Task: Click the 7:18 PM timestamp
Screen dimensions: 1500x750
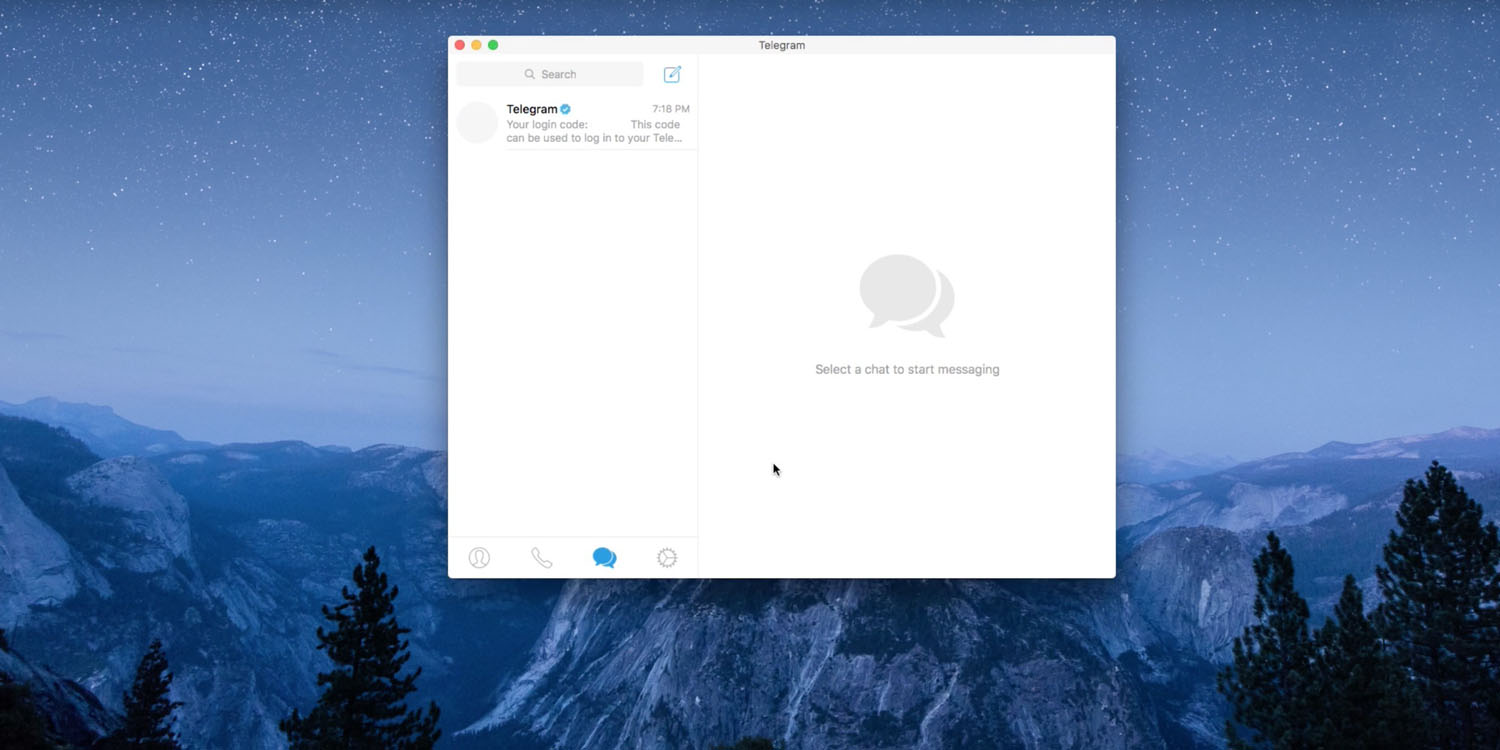Action: [670, 109]
